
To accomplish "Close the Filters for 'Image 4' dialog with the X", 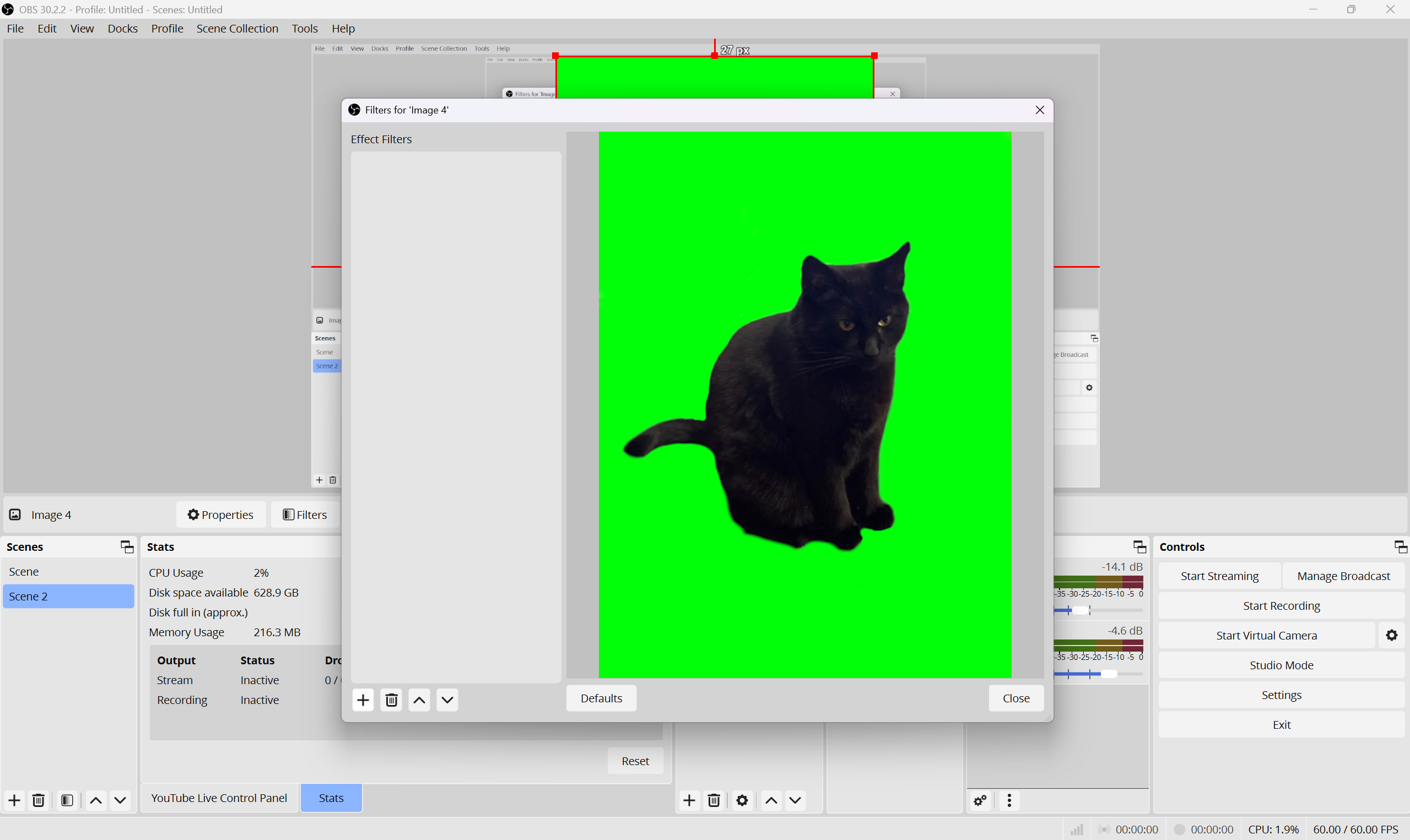I will (x=1040, y=110).
